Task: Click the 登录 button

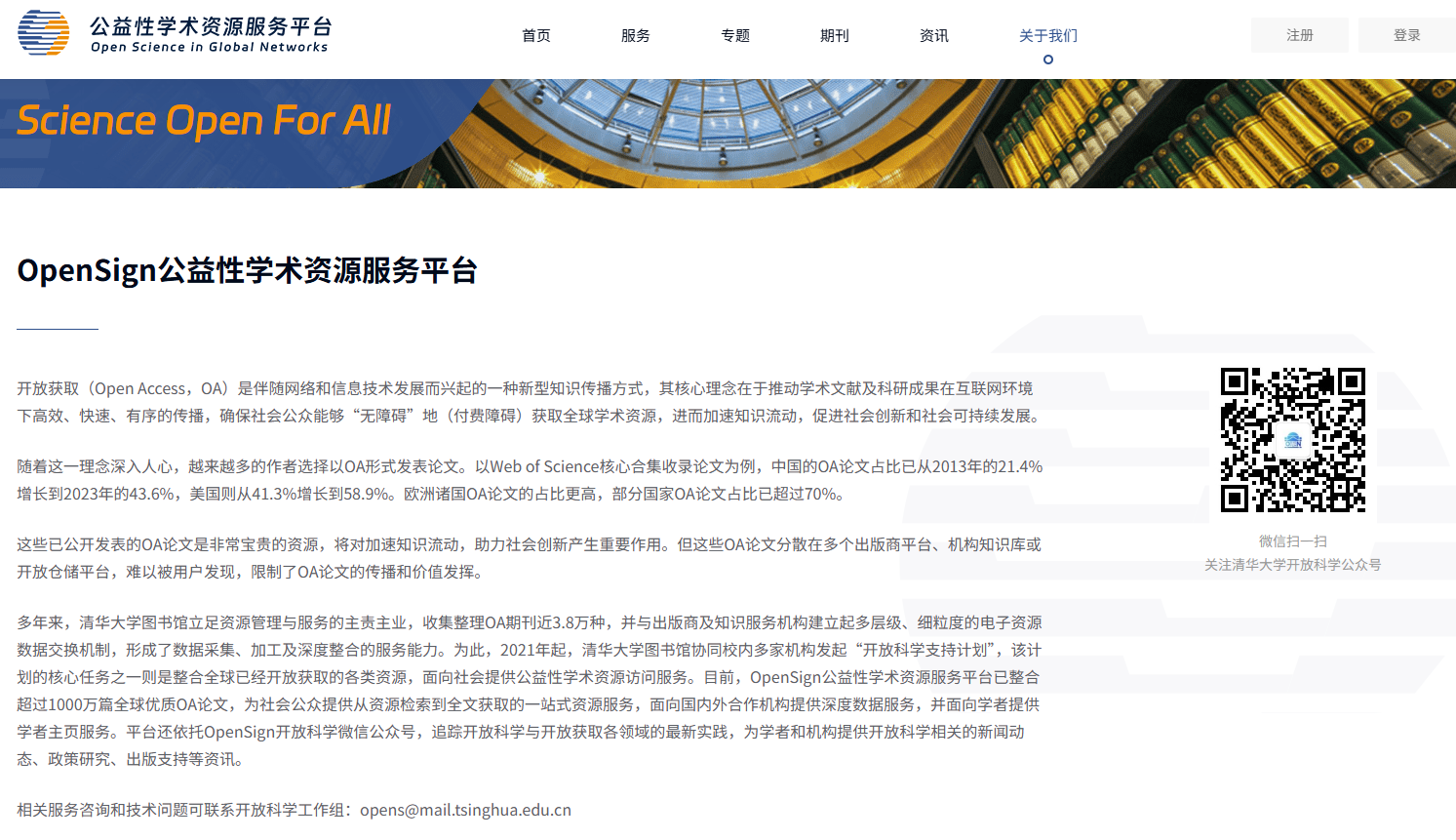Action: [1407, 35]
